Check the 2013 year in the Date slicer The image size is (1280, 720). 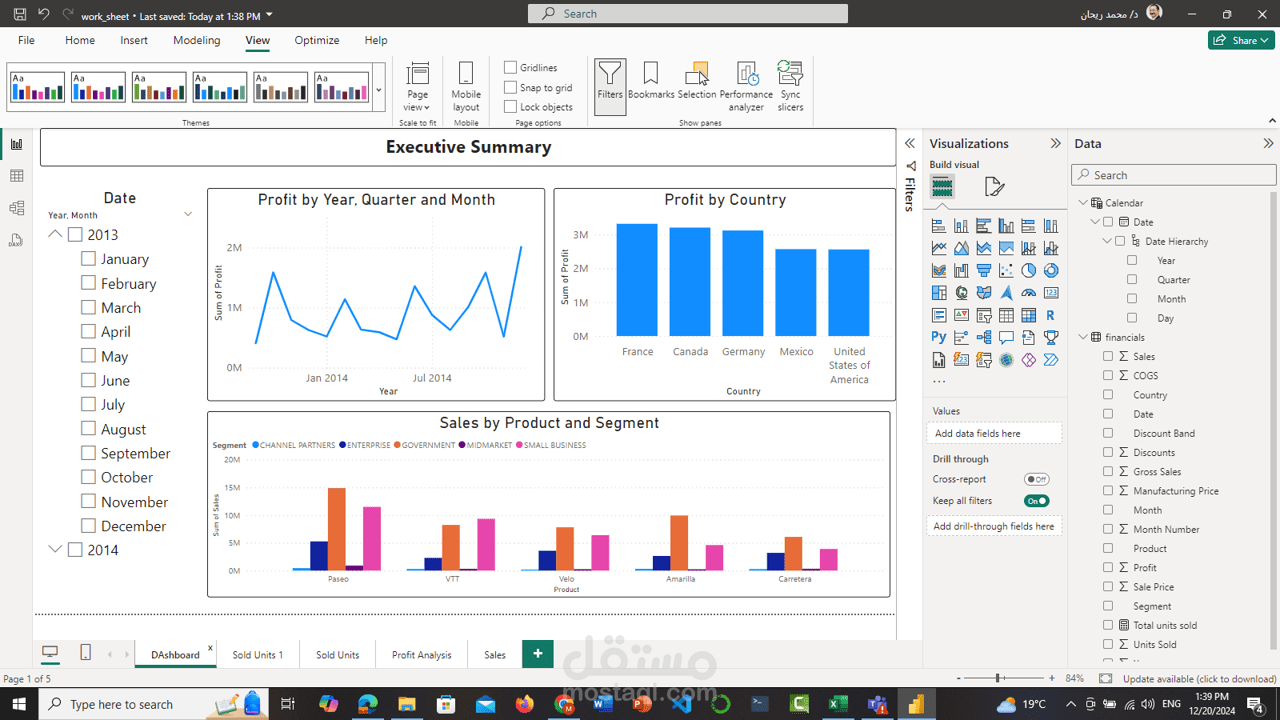tap(75, 234)
